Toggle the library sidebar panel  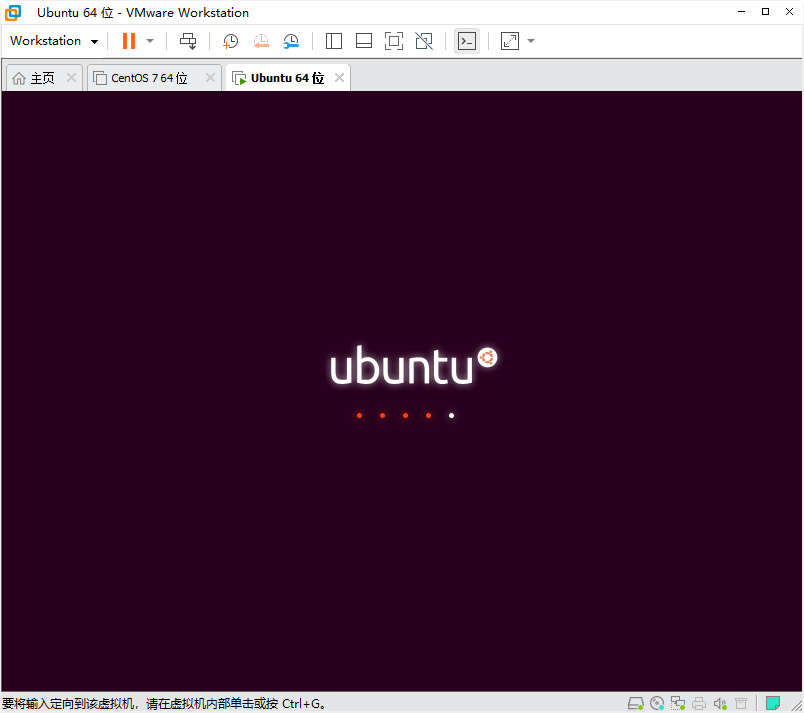tap(334, 41)
